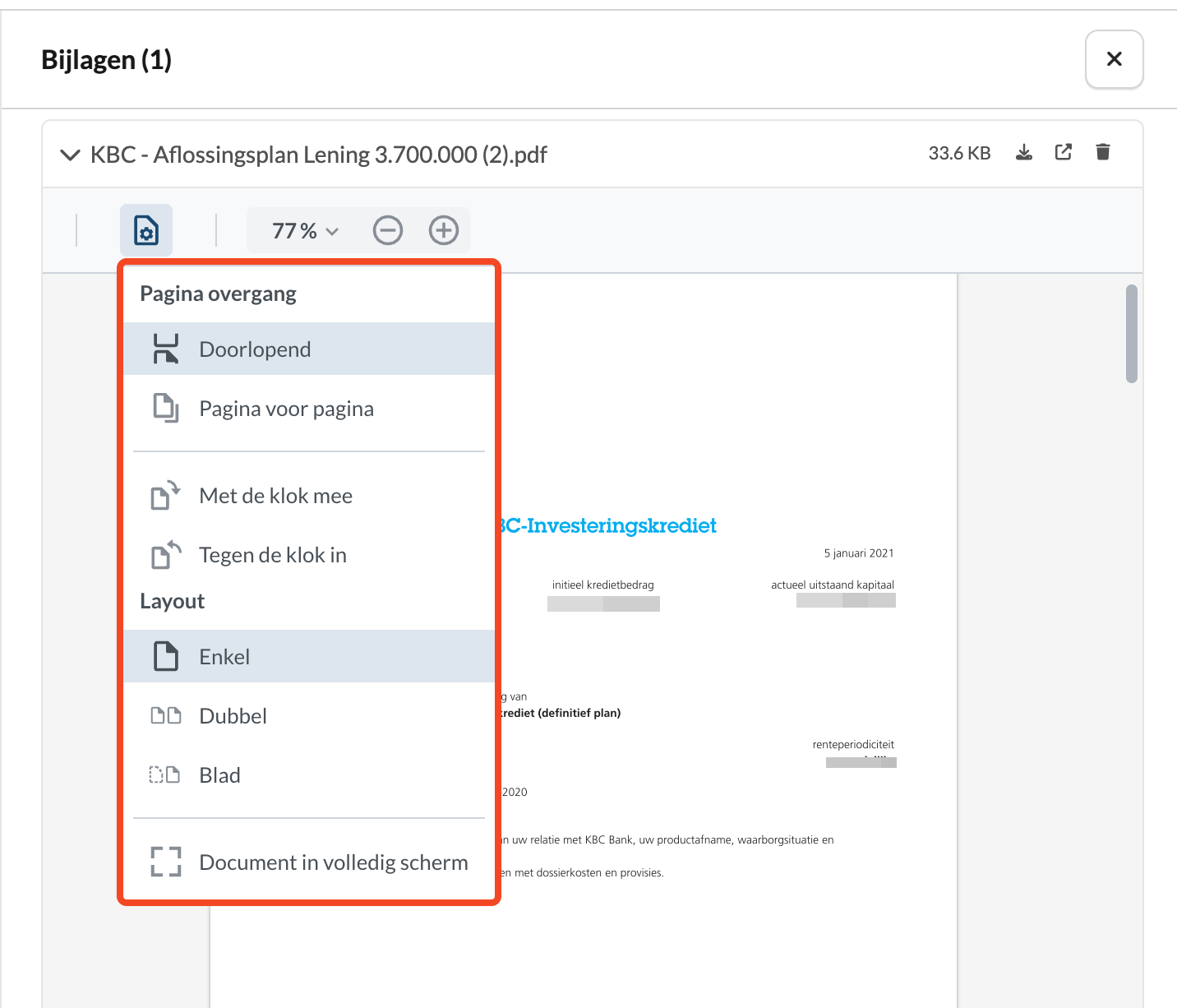
Task: Select Pagina voor pagina transition
Action: click(x=286, y=409)
